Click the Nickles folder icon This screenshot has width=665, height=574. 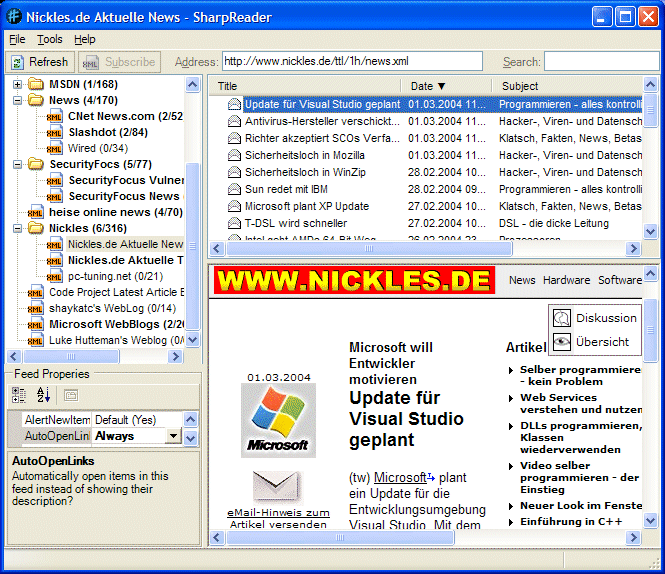tap(36, 228)
